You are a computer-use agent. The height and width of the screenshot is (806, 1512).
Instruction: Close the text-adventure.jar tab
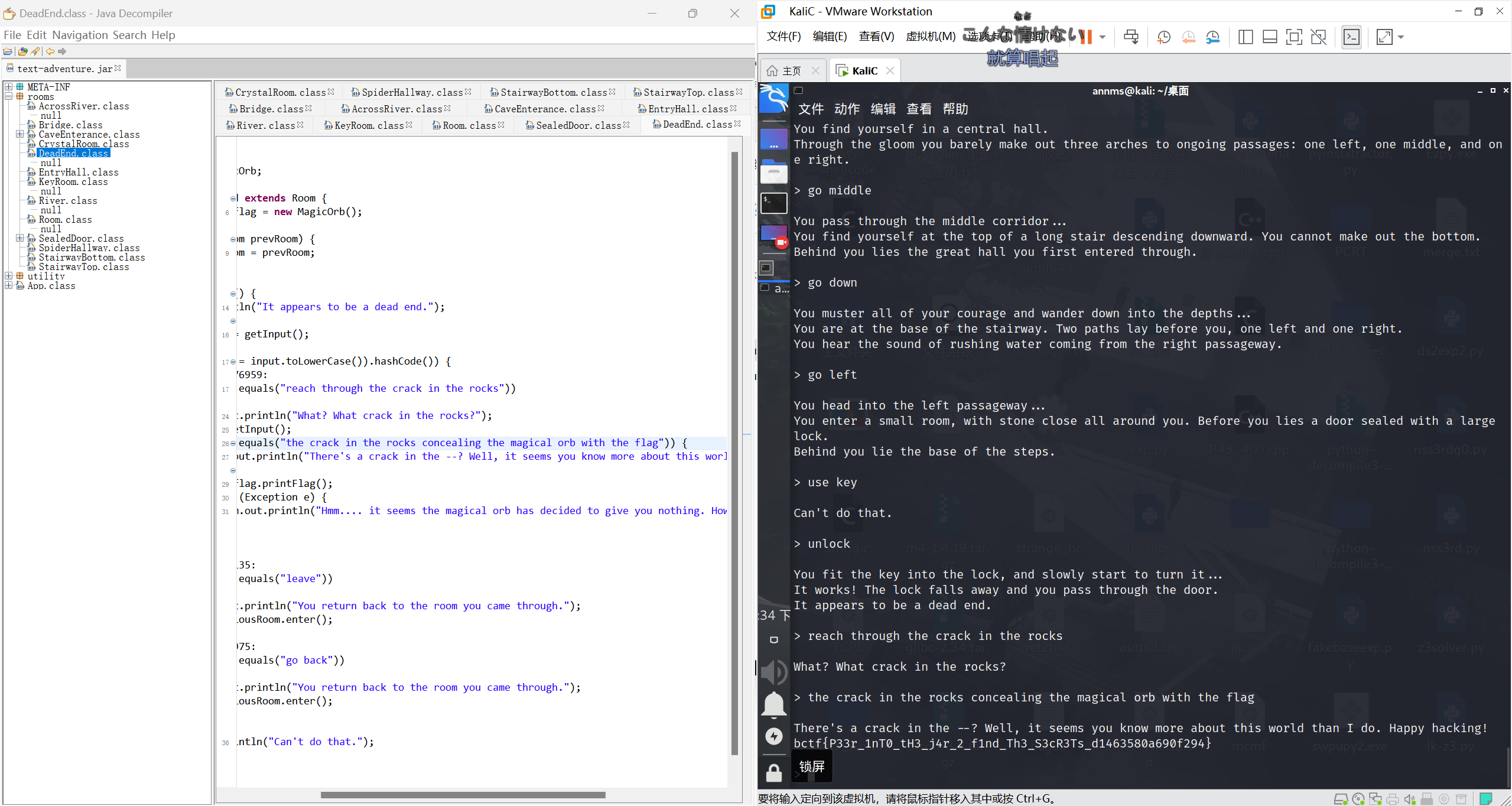[x=118, y=68]
